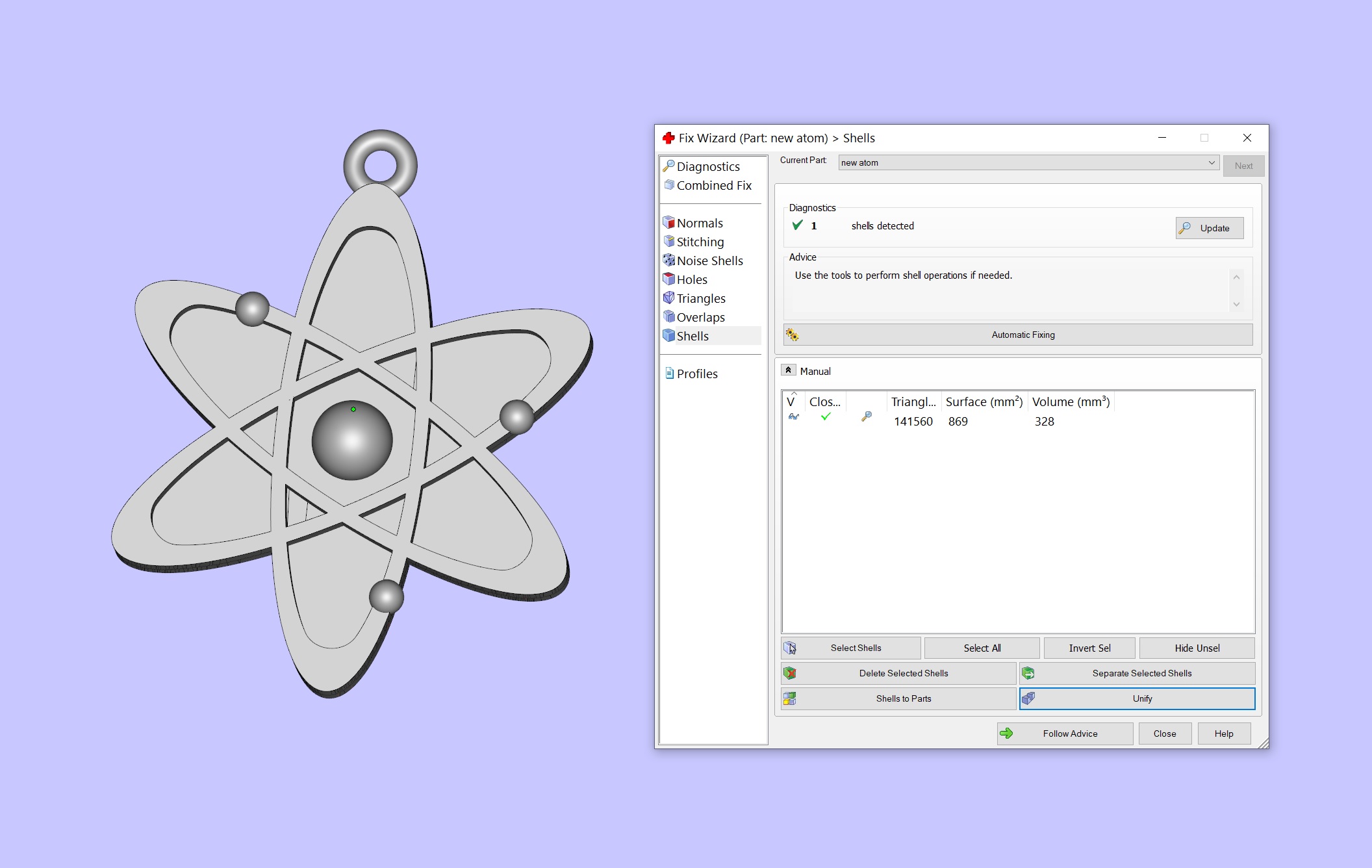This screenshot has height=868, width=1372.
Task: Click the Diagnostics magnifier icon in sidebar
Action: tap(668, 166)
